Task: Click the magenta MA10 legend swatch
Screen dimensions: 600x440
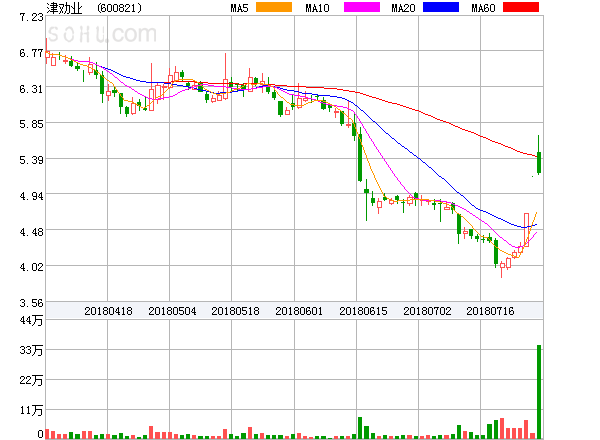Action: pyautogui.click(x=362, y=7)
